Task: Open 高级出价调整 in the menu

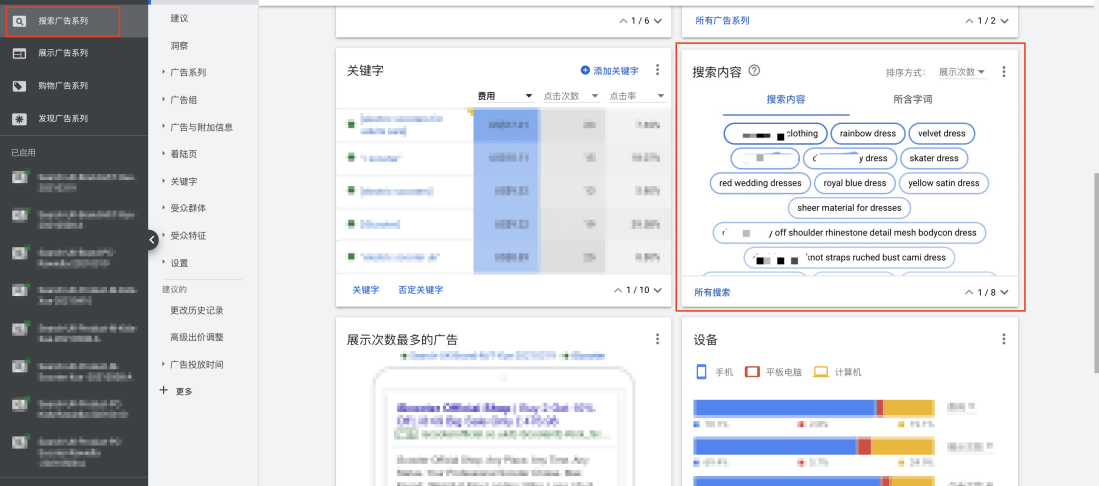Action: (x=197, y=337)
